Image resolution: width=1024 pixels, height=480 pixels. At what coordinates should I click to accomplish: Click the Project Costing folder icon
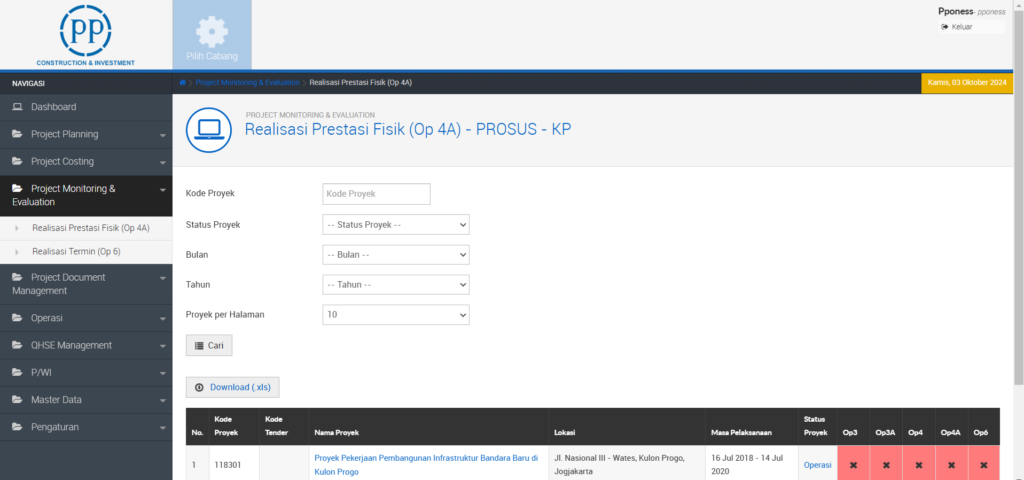tap(17, 161)
